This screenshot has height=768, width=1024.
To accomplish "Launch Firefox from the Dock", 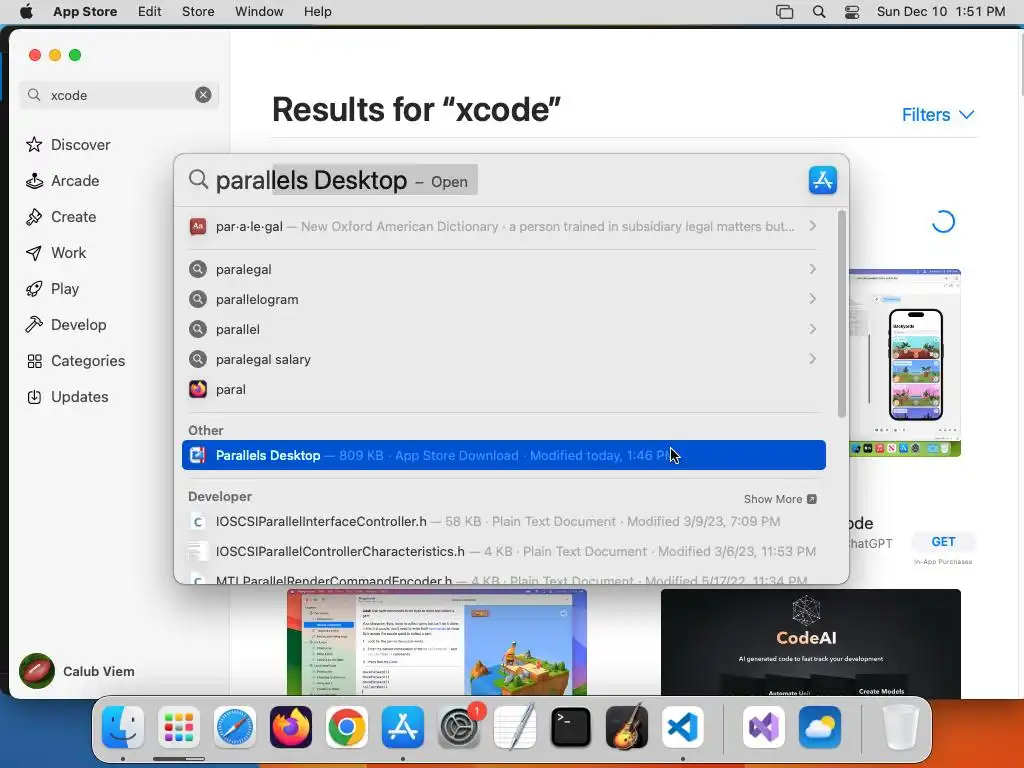I will click(291, 726).
